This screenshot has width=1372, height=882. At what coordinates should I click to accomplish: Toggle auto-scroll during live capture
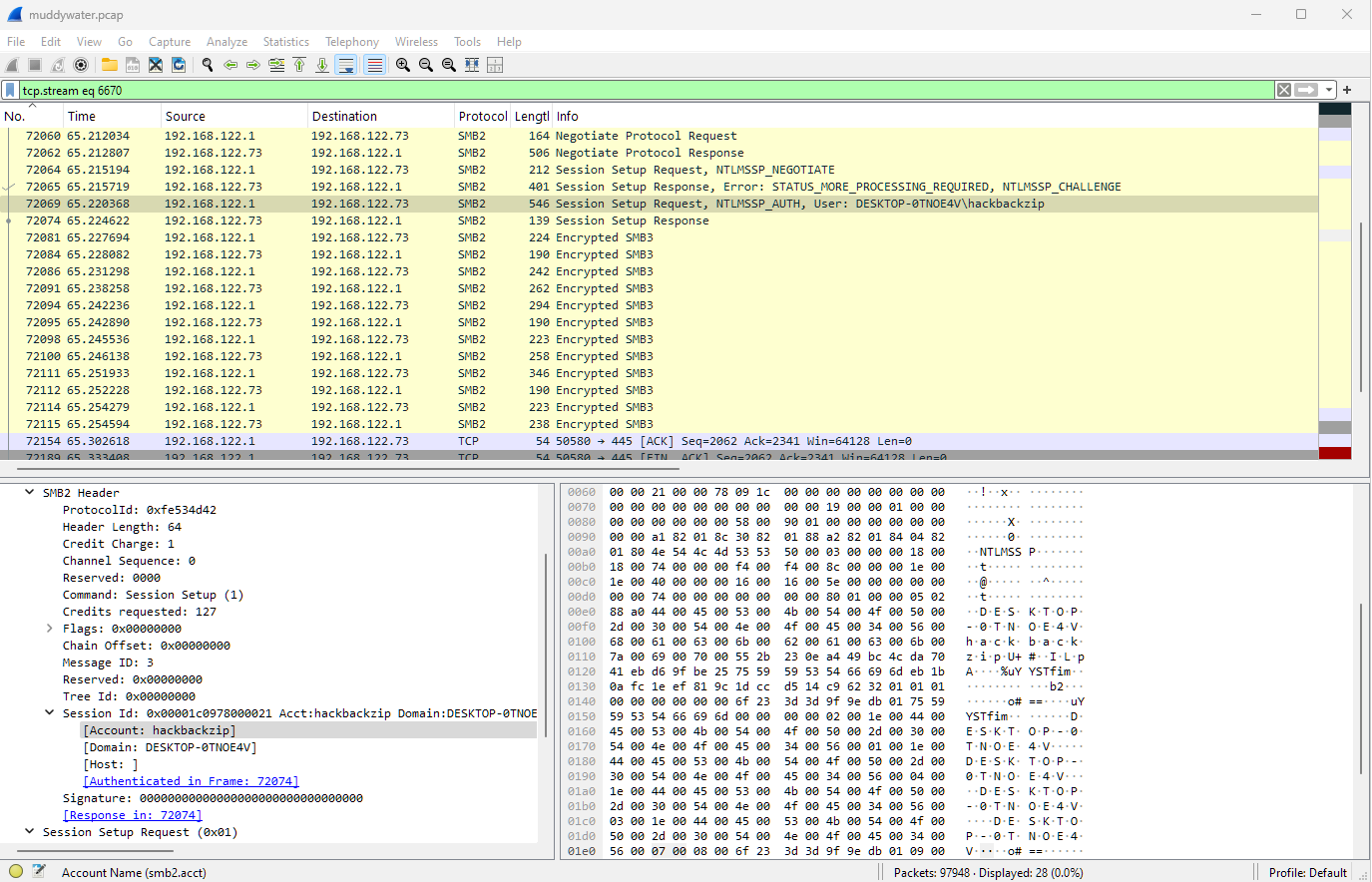(x=346, y=65)
